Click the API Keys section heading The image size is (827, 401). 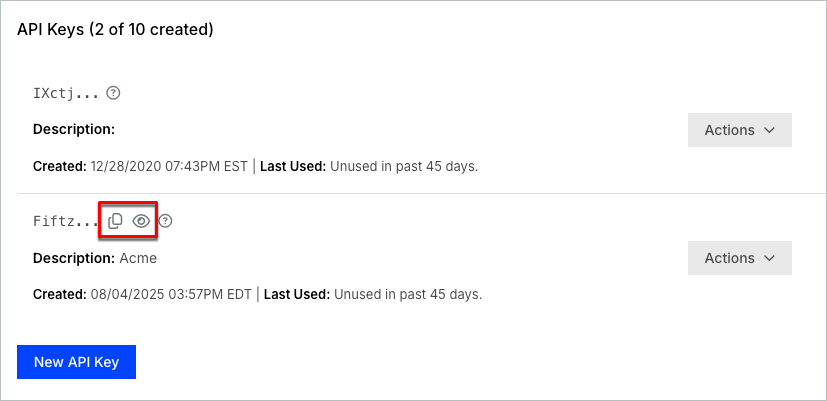pyautogui.click(x=115, y=29)
